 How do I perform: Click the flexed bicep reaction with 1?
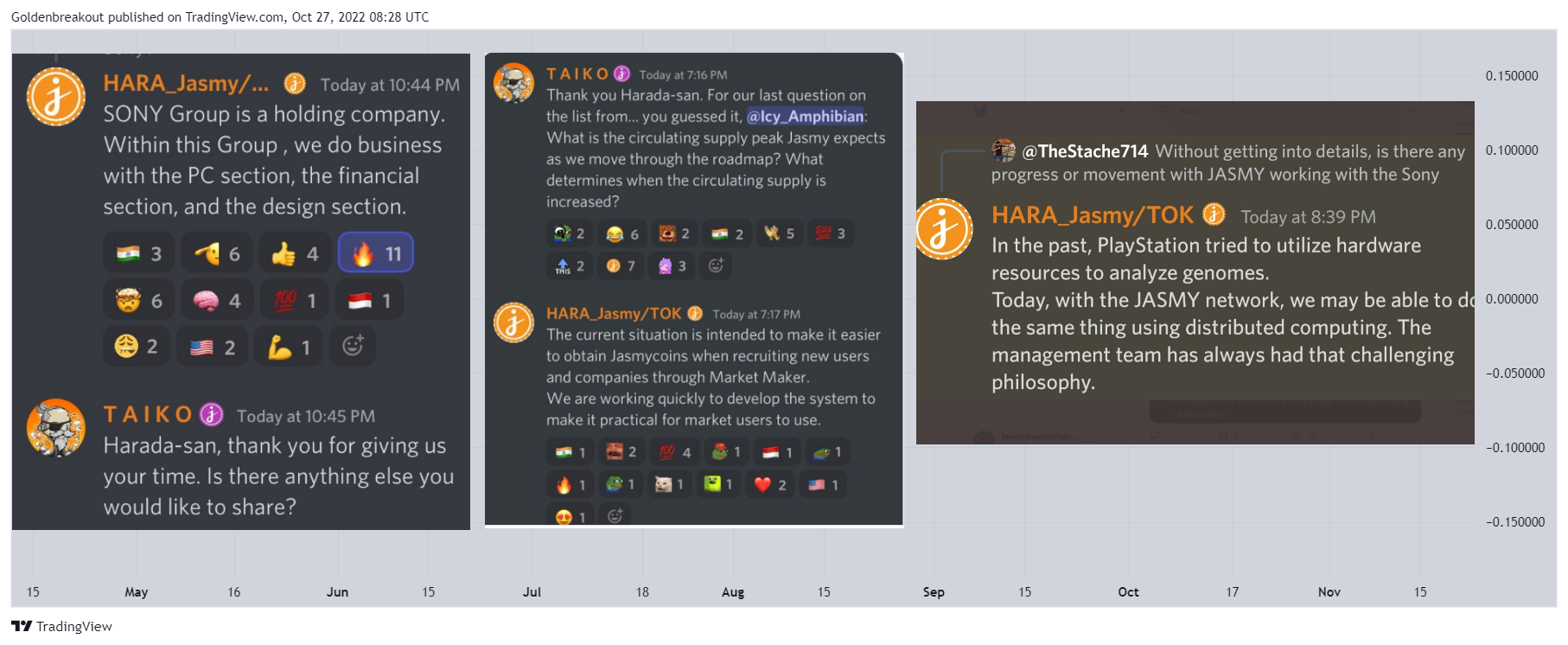(x=290, y=347)
